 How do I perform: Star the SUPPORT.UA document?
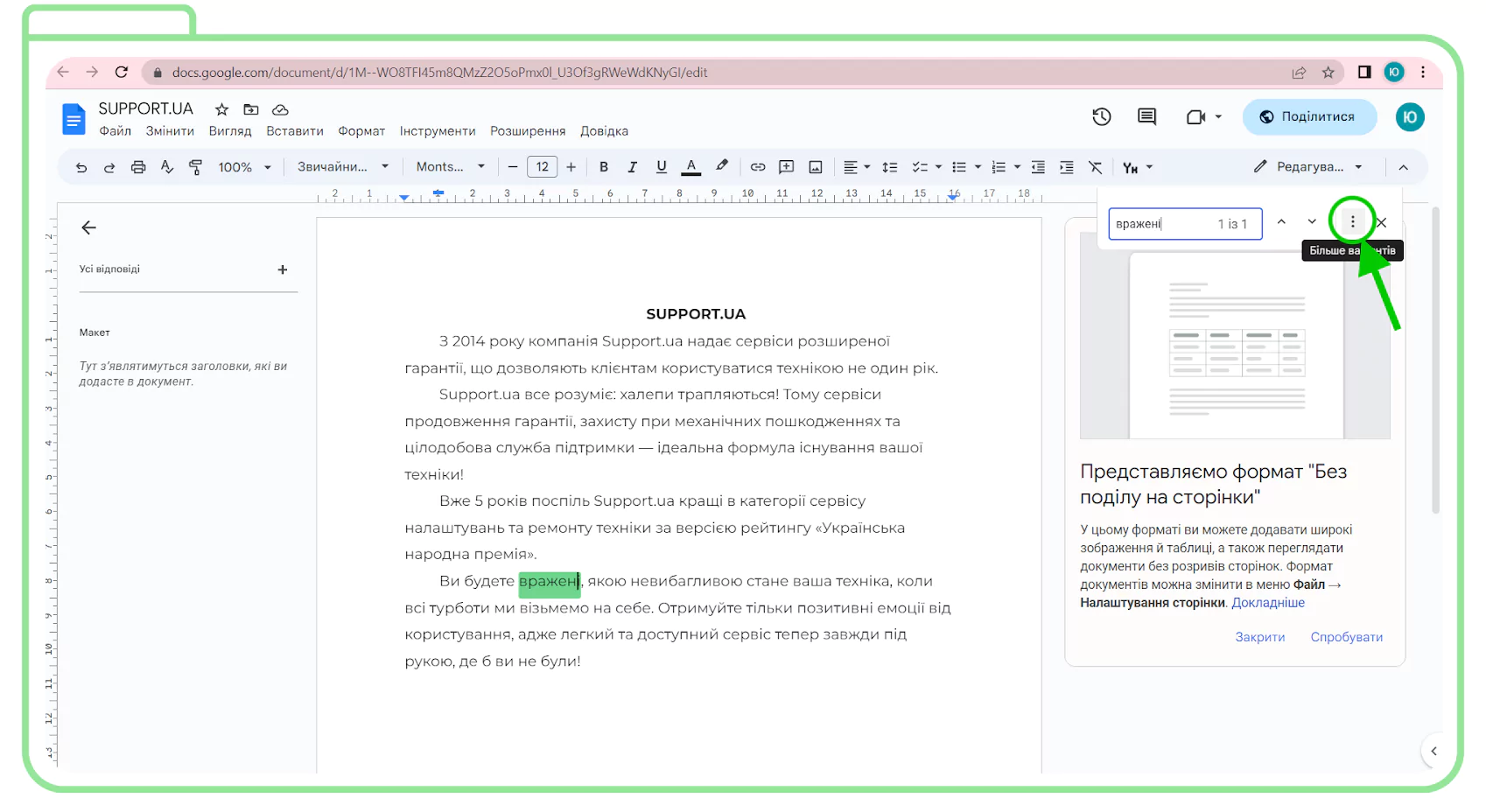222,109
